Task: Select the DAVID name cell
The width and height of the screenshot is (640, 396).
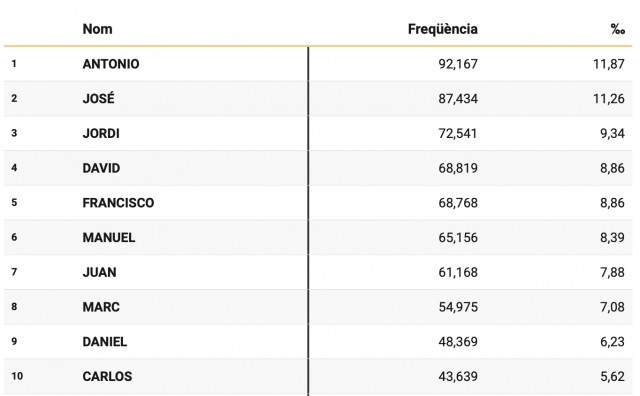Action: click(101, 168)
